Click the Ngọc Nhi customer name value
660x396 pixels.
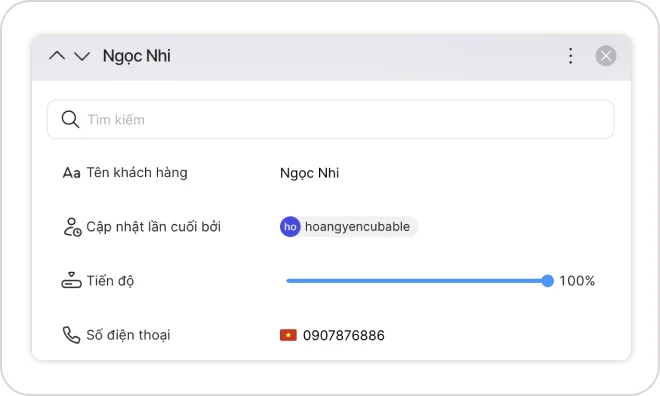coord(309,173)
